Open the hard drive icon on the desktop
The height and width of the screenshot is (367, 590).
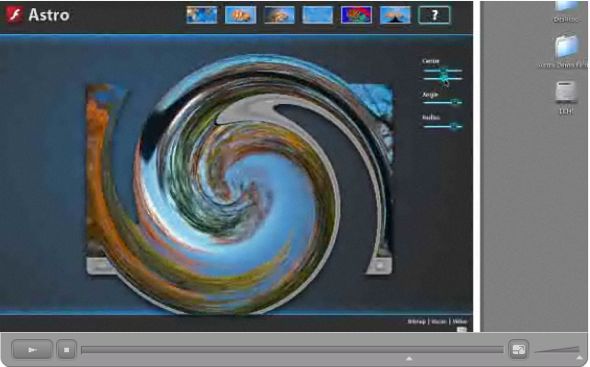(x=566, y=92)
